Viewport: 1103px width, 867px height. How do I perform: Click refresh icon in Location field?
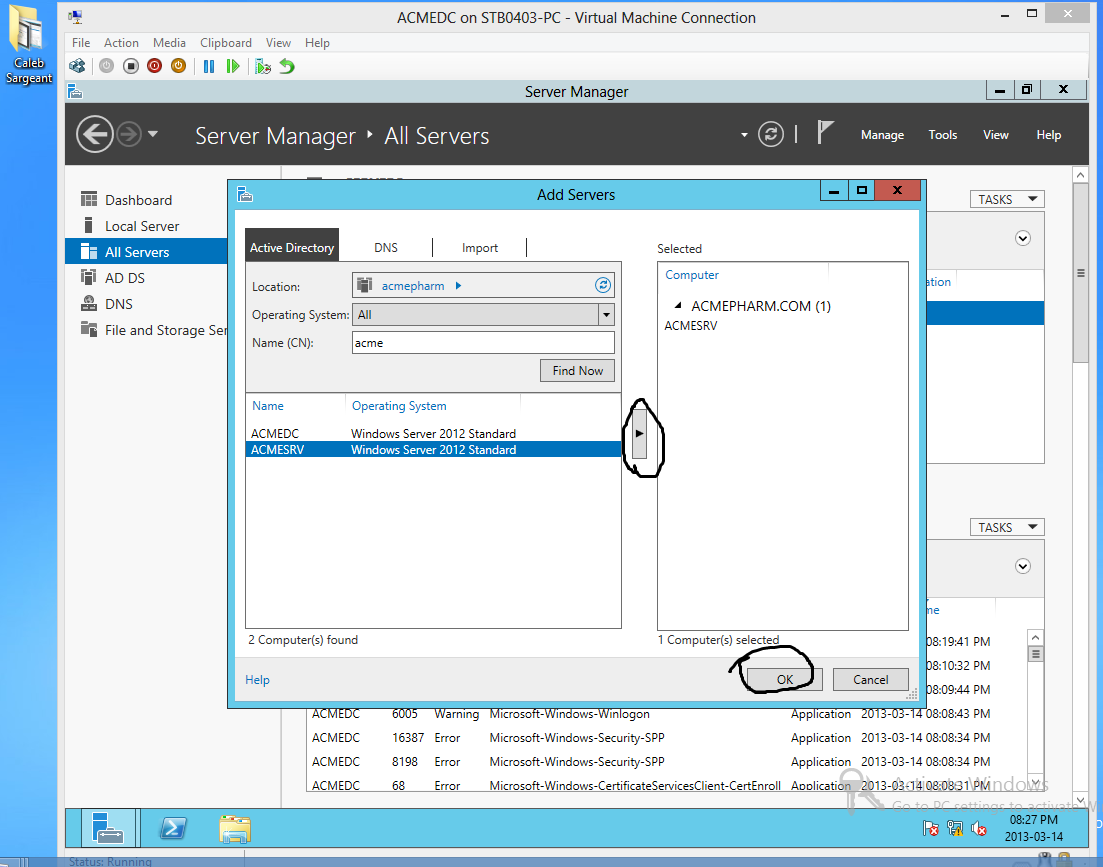(x=603, y=285)
